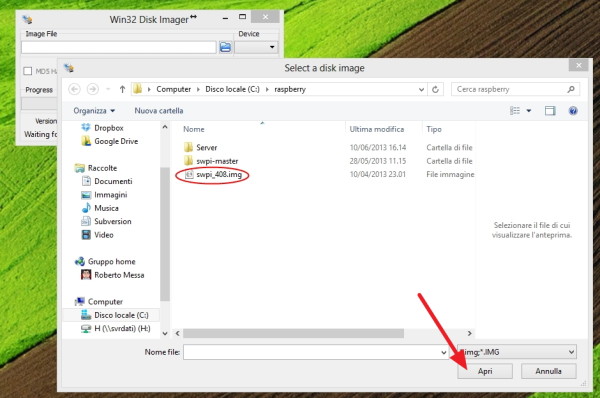Click the Apri button
Viewport: 600px width, 398px height.
[x=485, y=371]
